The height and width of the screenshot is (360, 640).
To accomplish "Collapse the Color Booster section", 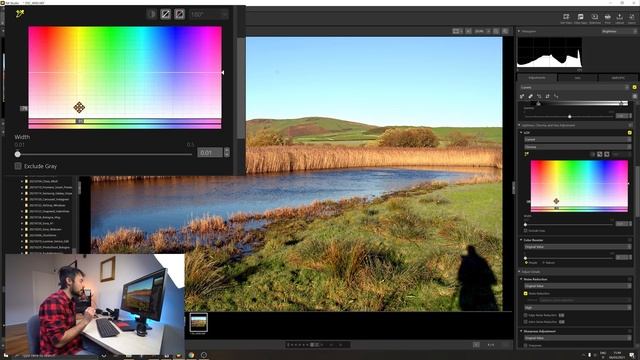I will pyautogui.click(x=521, y=240).
